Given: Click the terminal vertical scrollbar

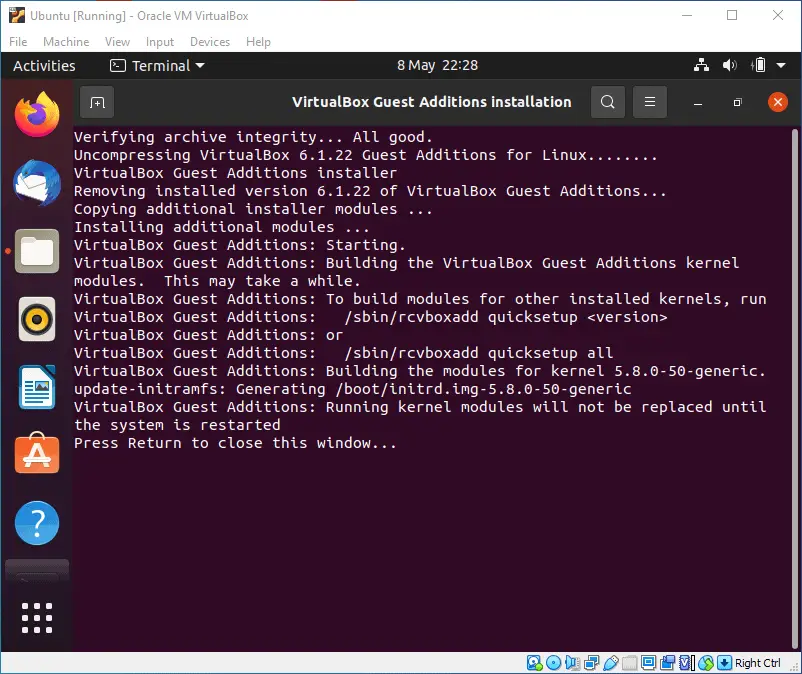Looking at the screenshot, I should click(x=794, y=389).
